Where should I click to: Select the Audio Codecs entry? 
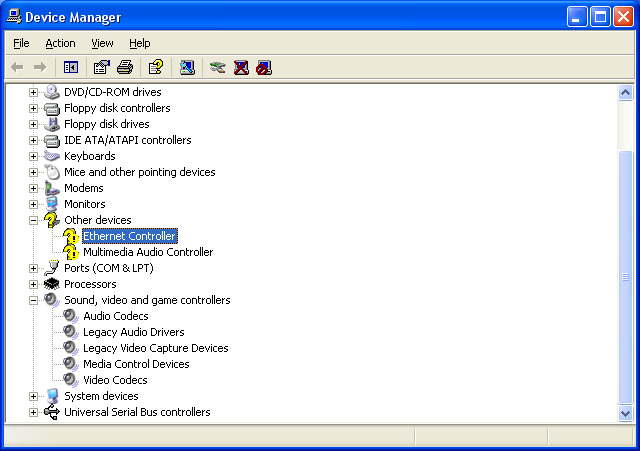coord(115,316)
